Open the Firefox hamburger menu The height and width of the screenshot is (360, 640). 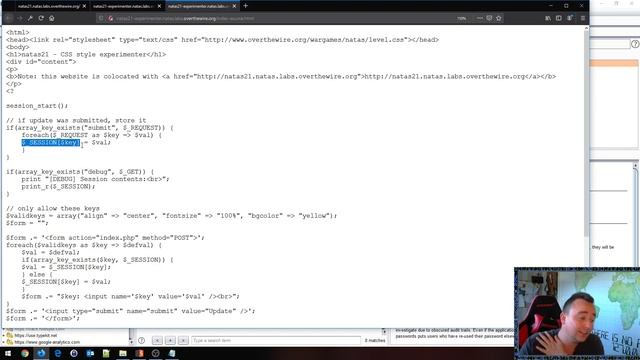(583, 18)
